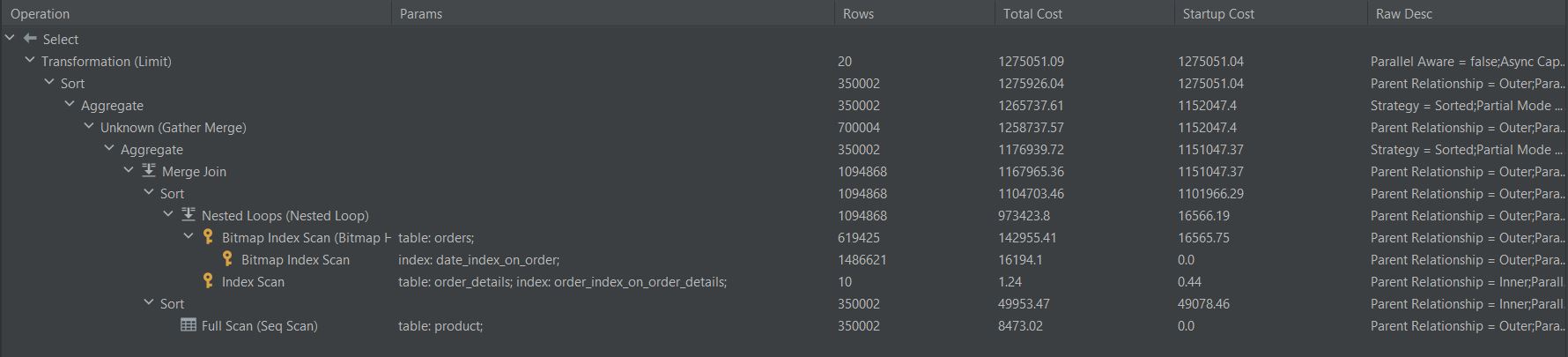Select the order_index_on_order_details params cell
The image size is (1568, 357).
click(x=562, y=282)
